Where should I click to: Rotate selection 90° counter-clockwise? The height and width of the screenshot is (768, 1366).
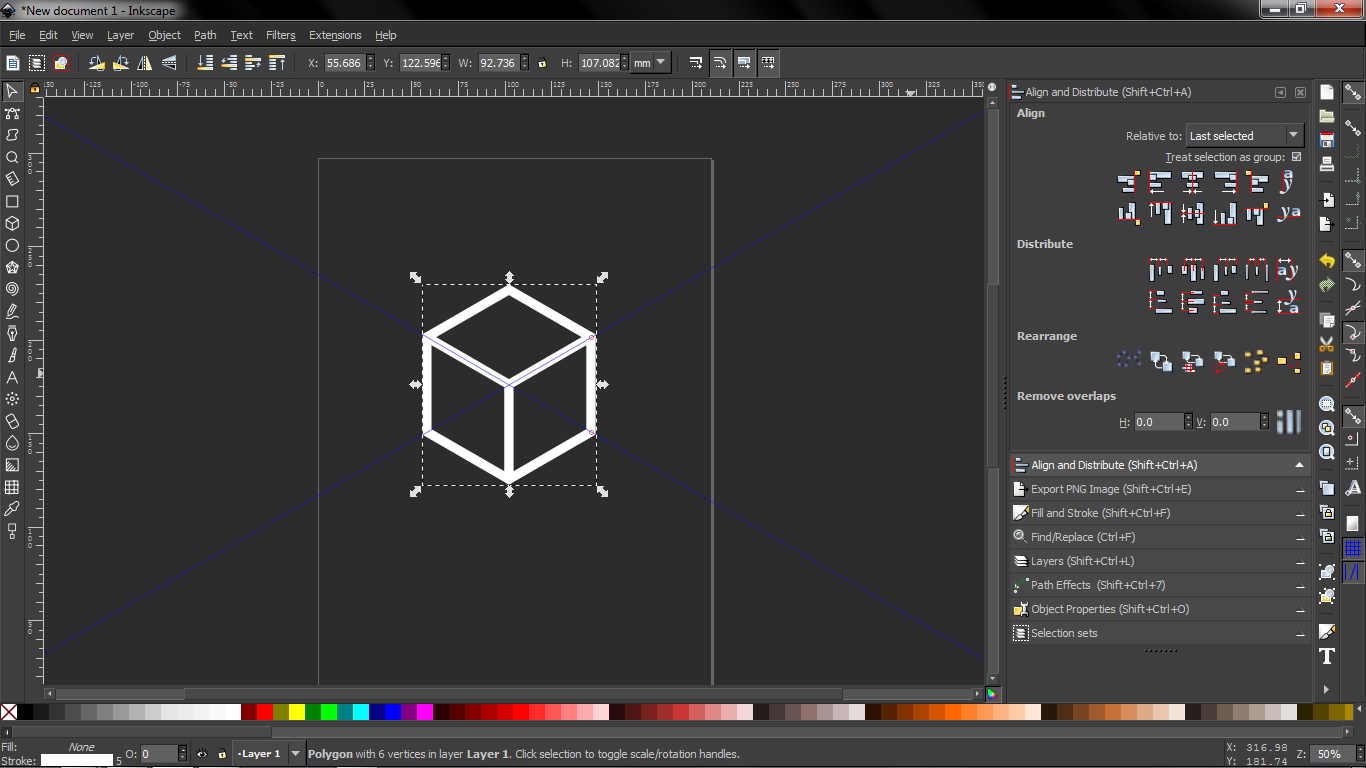(x=96, y=62)
